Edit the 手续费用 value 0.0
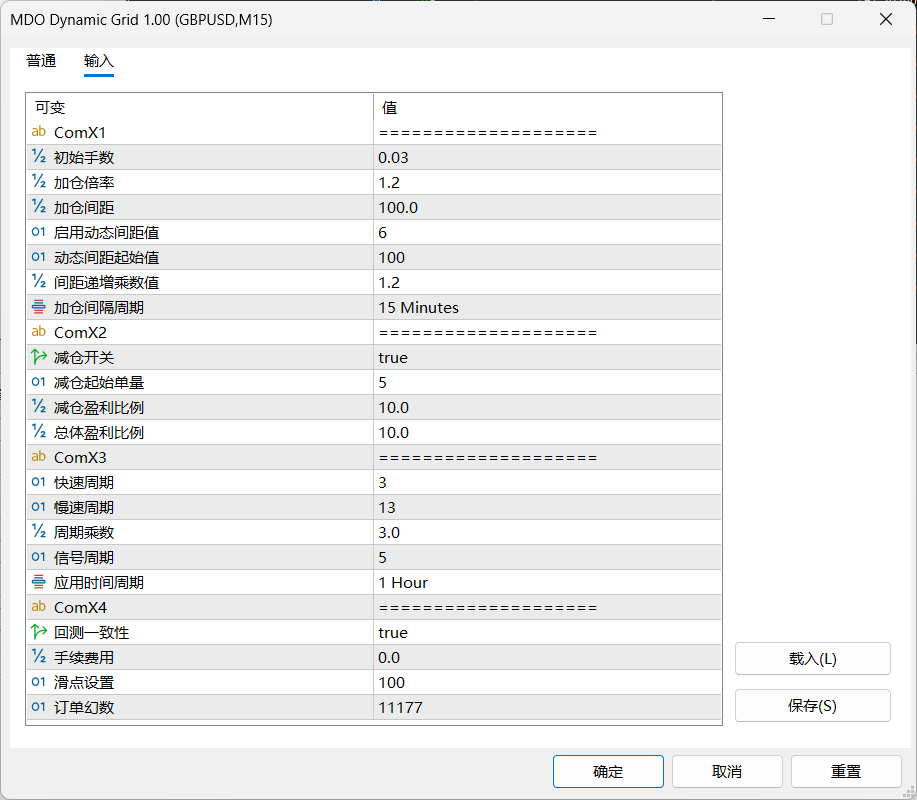The image size is (917, 800). coord(547,657)
